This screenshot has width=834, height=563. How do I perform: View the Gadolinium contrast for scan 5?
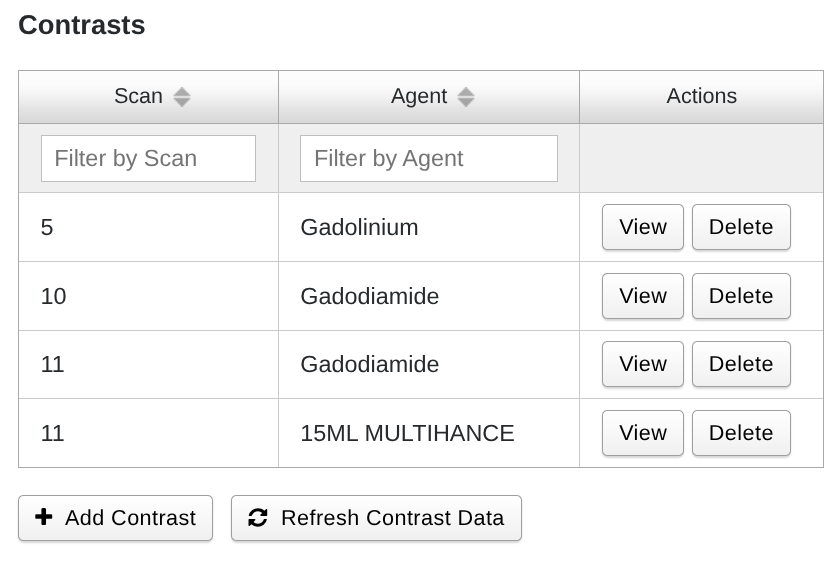coord(642,227)
